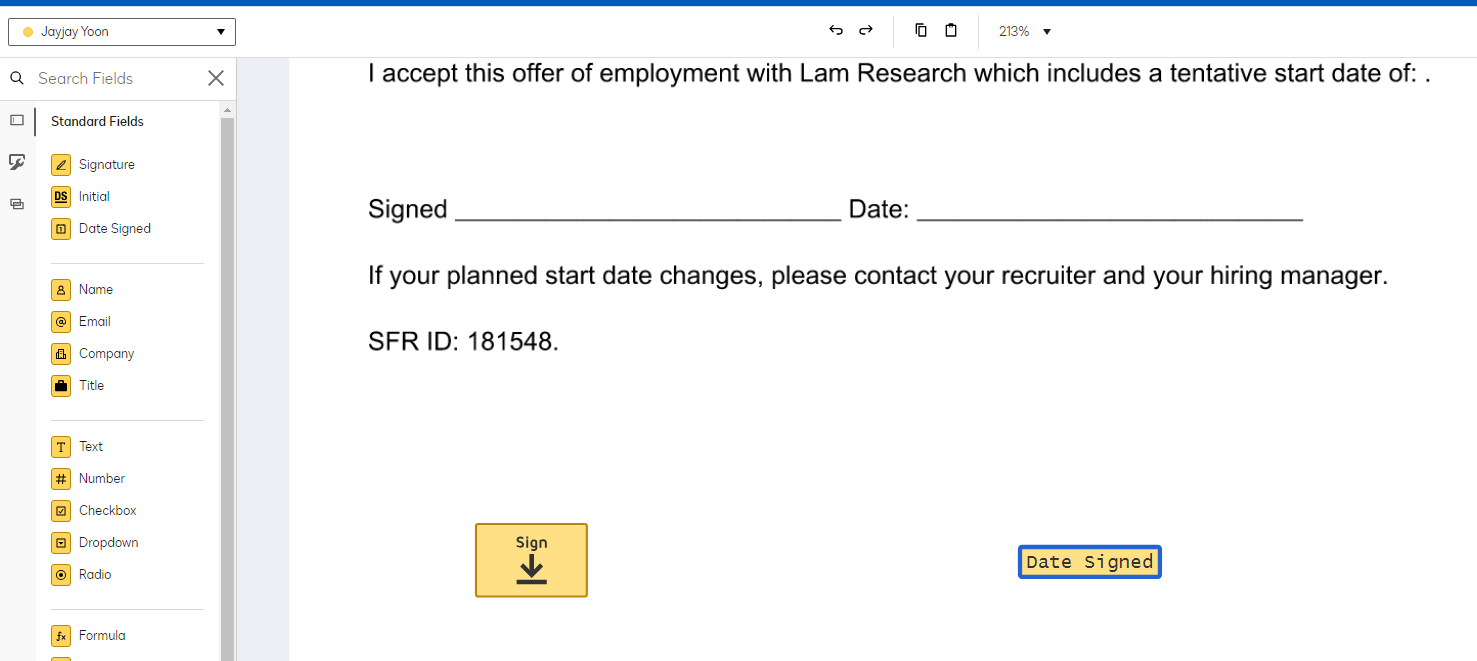1477x661 pixels.
Task: Choose the Dropdown field type
Action: (x=95, y=543)
